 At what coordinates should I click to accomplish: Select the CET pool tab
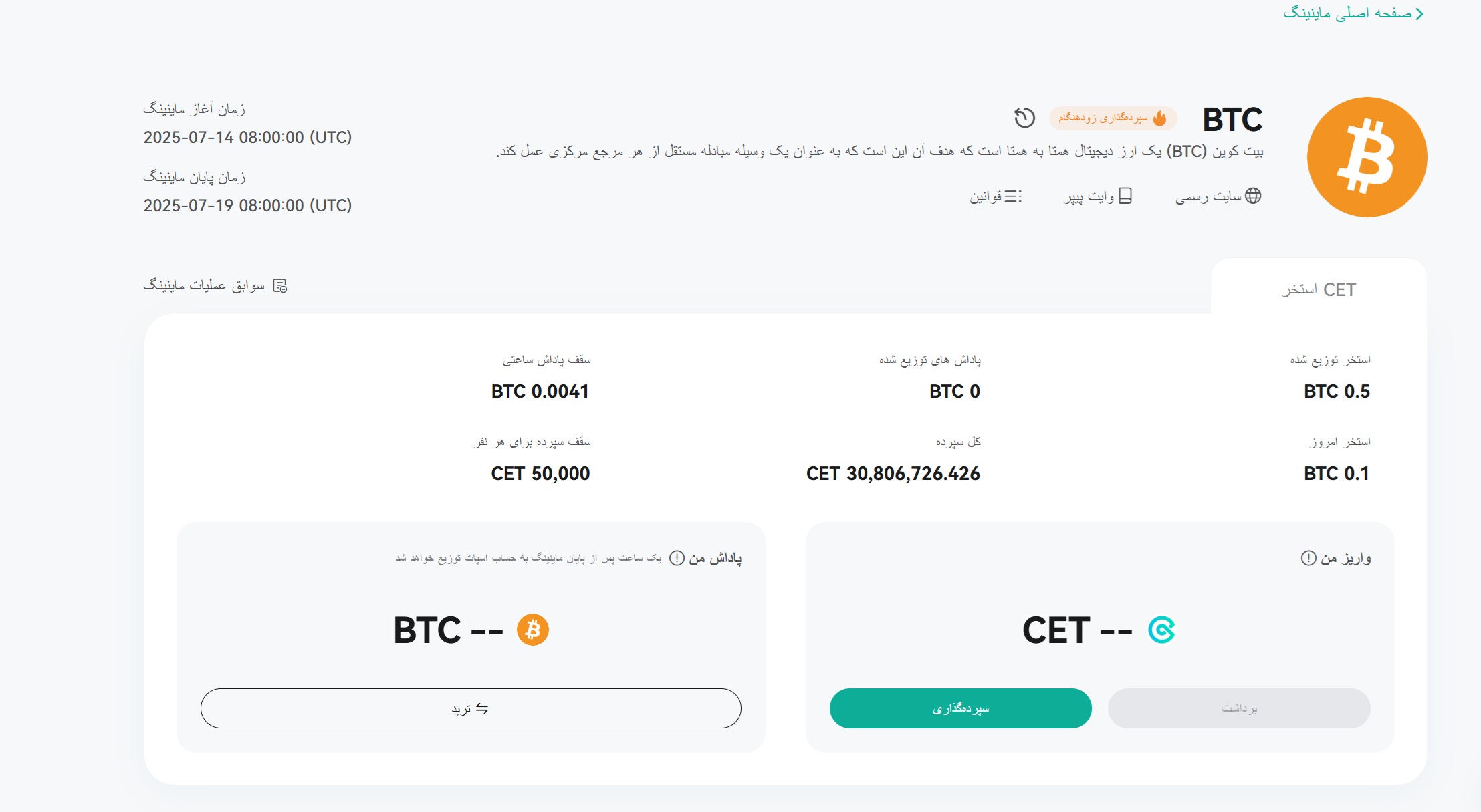coord(1319,289)
